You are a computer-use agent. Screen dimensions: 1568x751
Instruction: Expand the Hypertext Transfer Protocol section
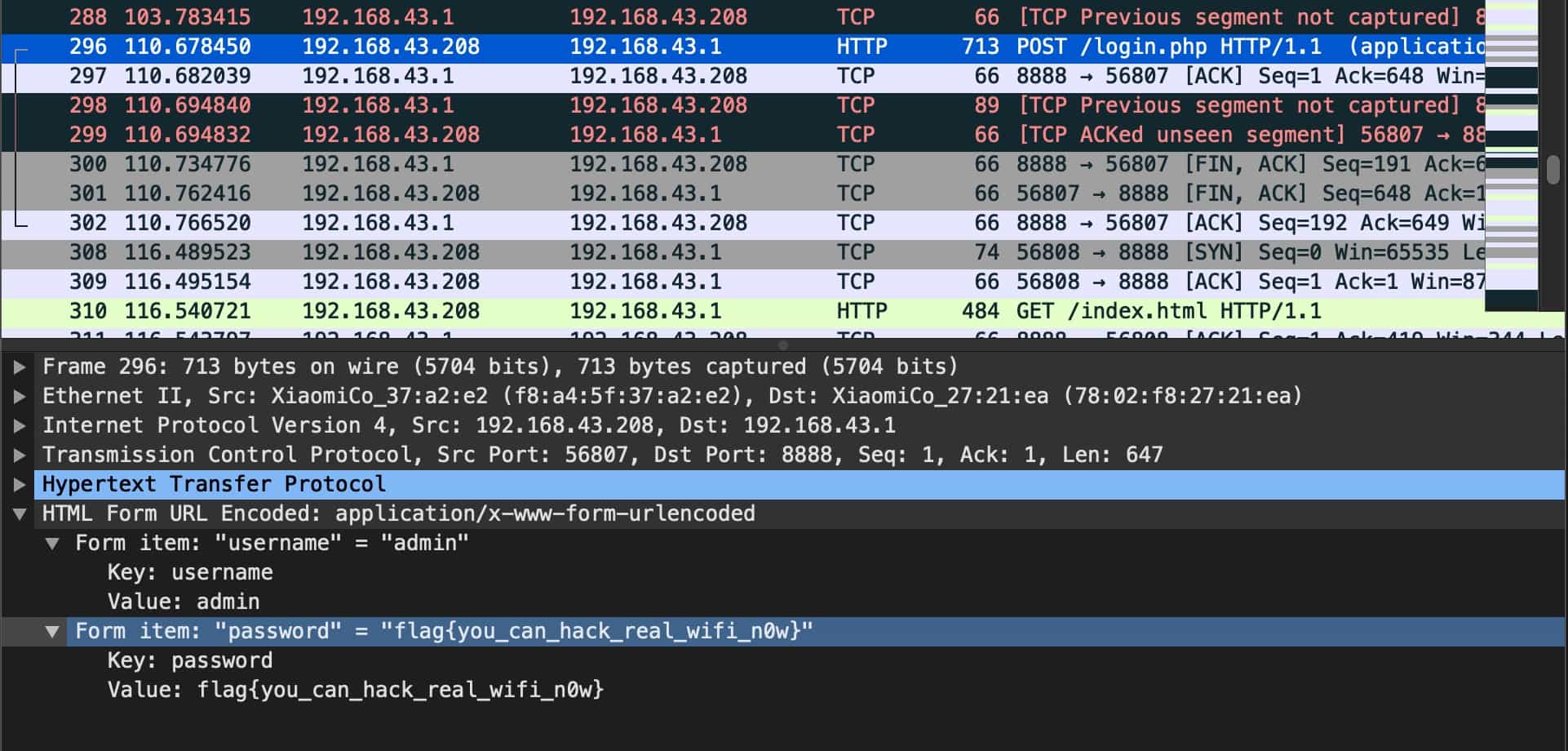click(20, 484)
